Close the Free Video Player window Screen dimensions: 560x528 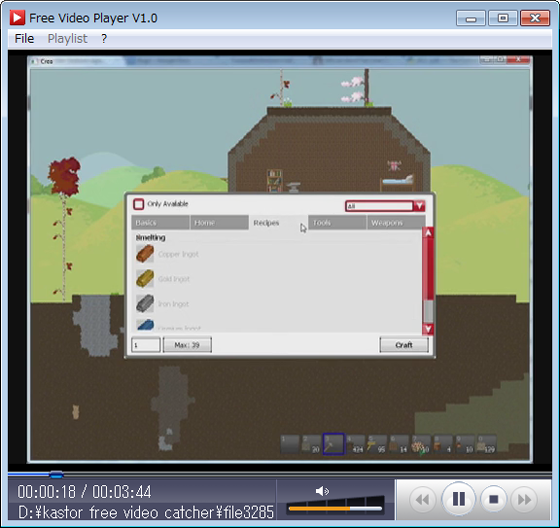[535, 18]
